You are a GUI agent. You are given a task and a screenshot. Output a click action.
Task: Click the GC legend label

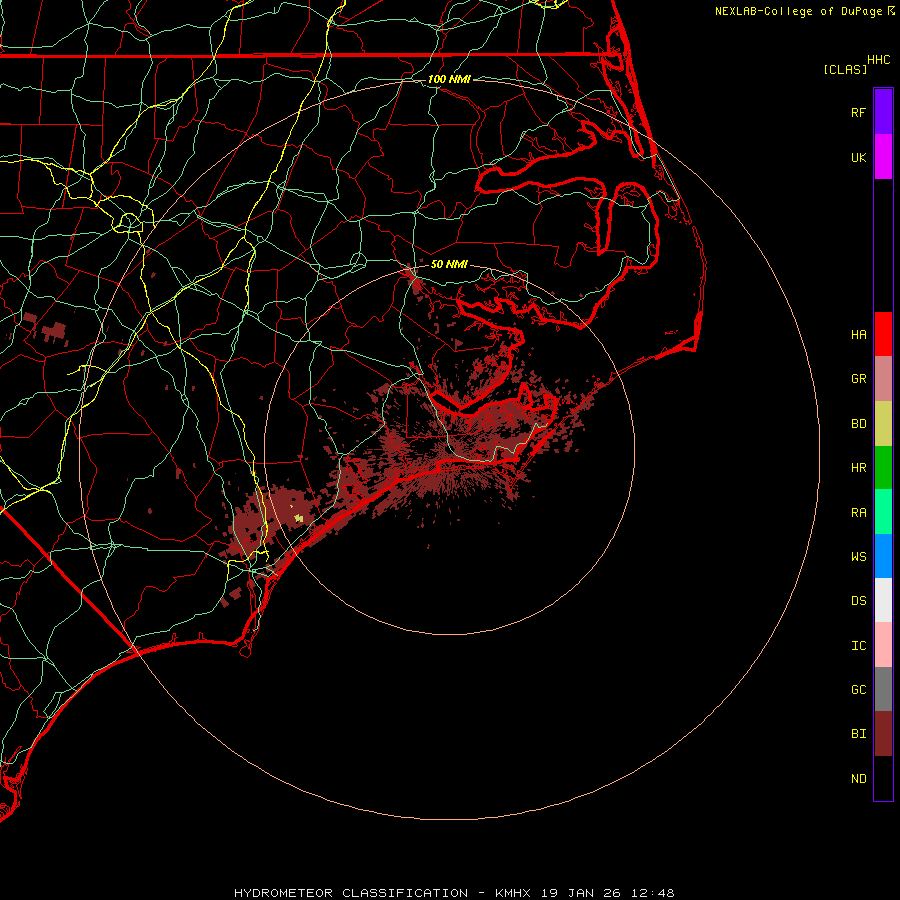(858, 690)
